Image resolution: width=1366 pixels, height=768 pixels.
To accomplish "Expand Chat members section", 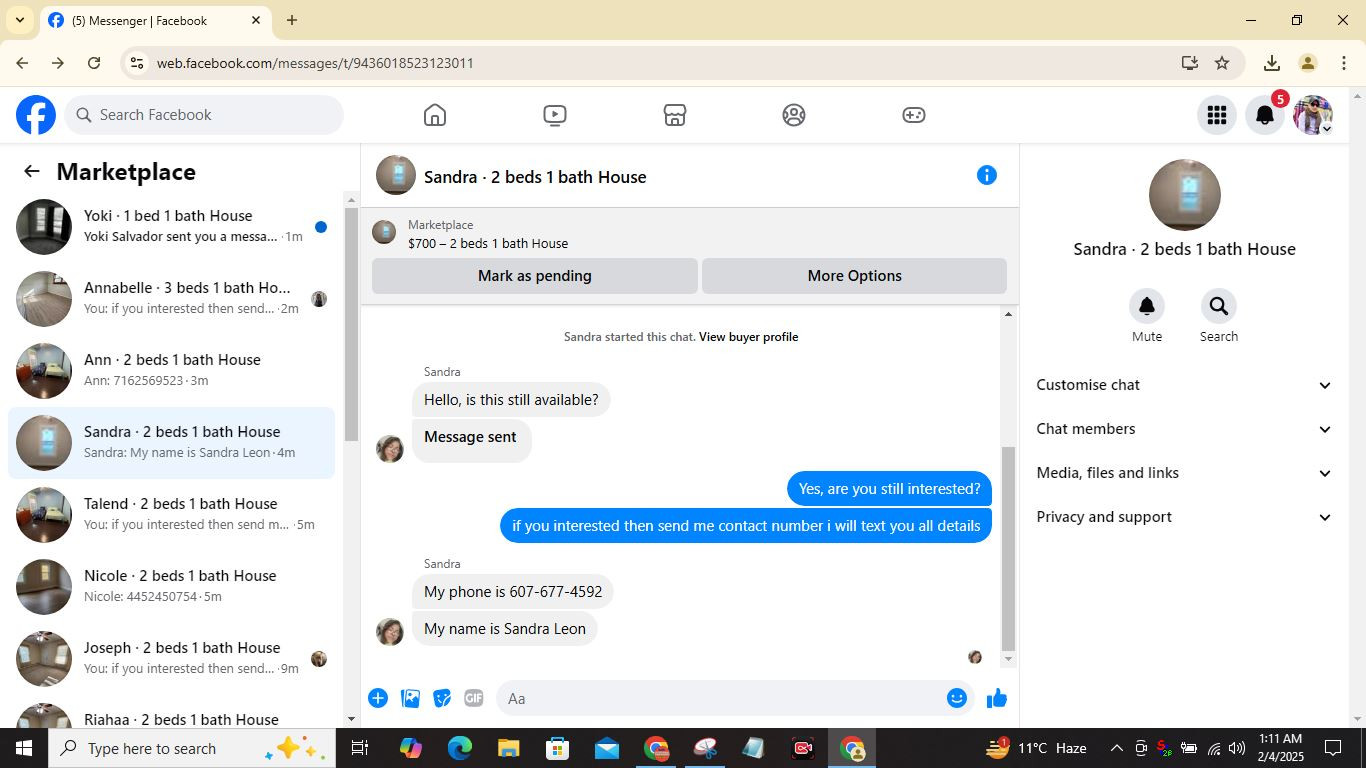I will pyautogui.click(x=1185, y=429).
